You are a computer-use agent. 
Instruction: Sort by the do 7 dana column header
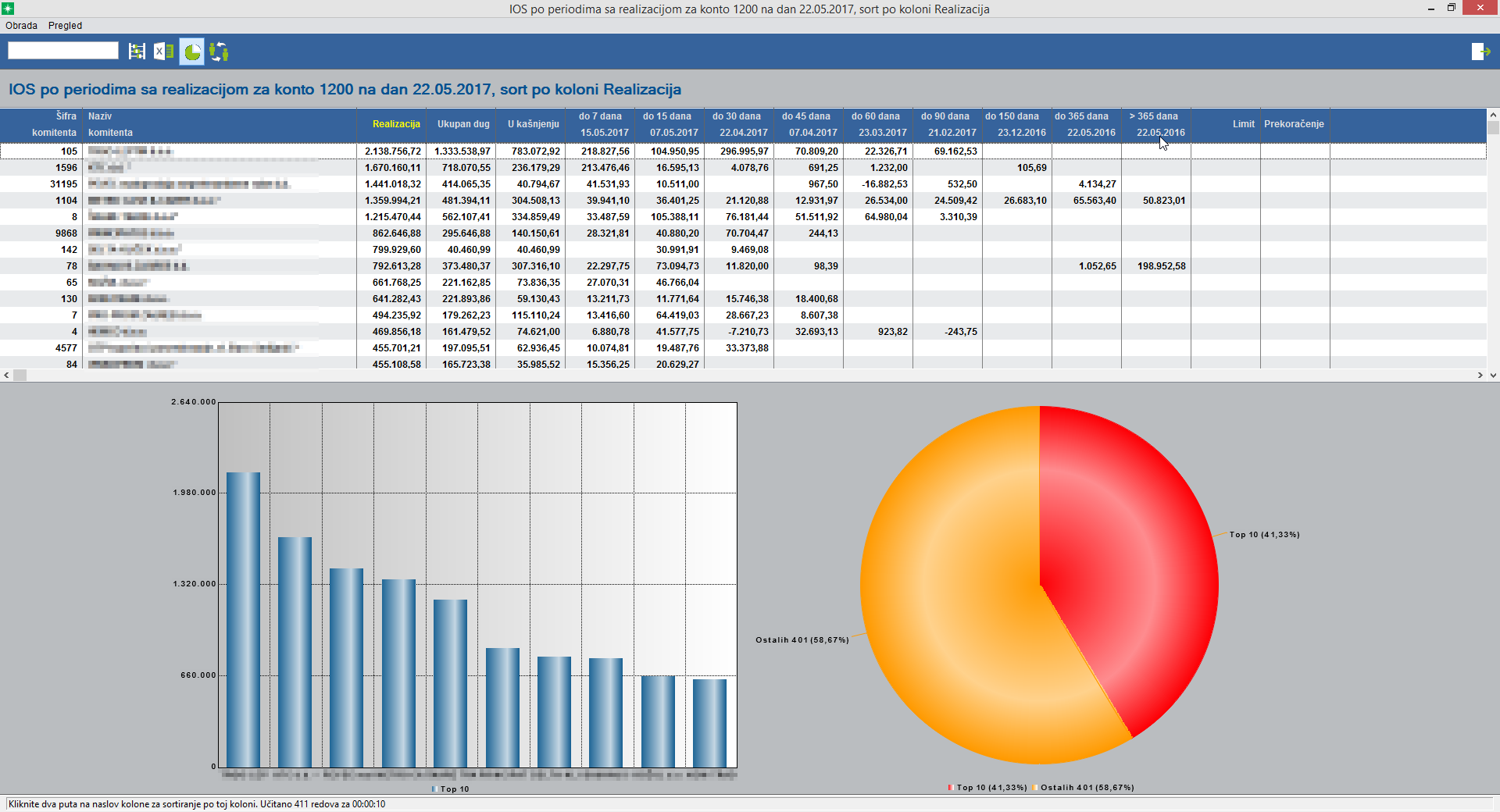tap(600, 124)
